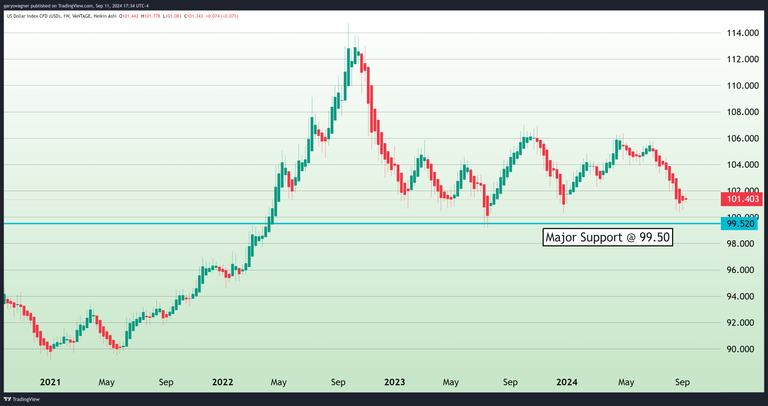
Task: Click the 2024 label on time axis
Action: tap(568, 381)
